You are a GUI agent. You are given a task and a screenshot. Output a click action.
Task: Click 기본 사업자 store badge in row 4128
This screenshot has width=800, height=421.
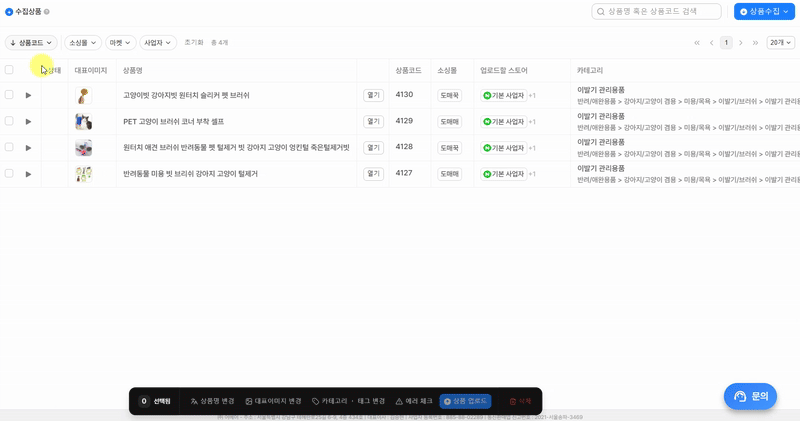[x=504, y=148]
